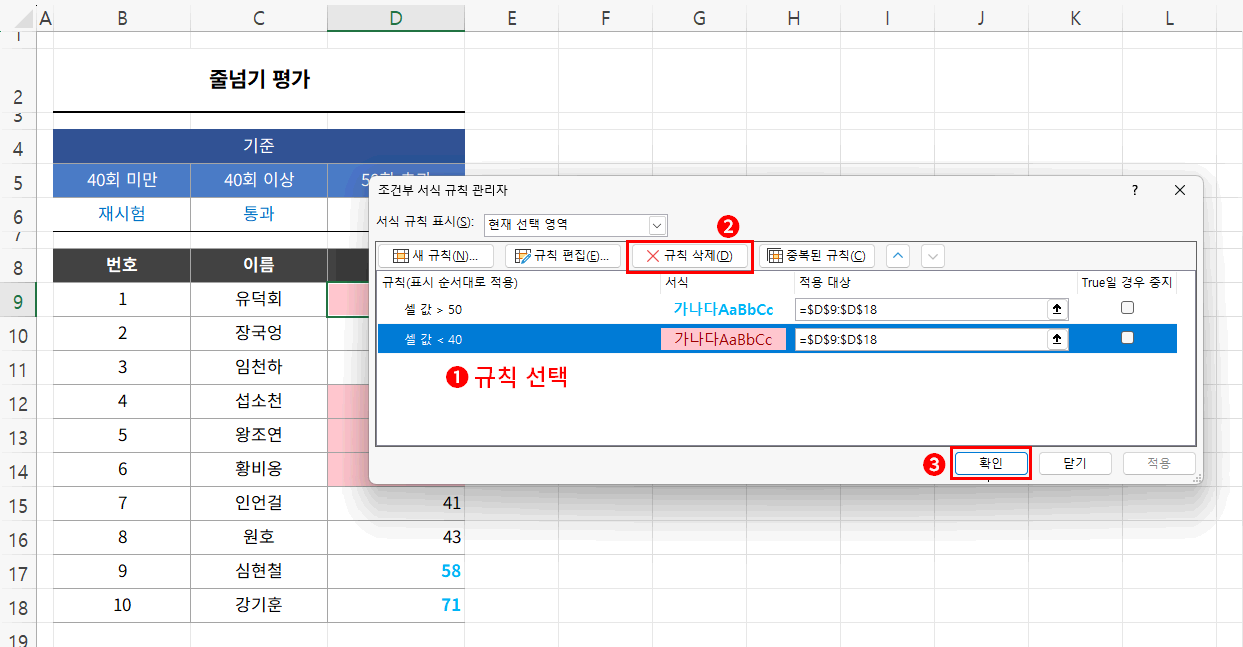The image size is (1243, 647).
Task: Click the 번호 column header cell
Action: pyautogui.click(x=122, y=265)
